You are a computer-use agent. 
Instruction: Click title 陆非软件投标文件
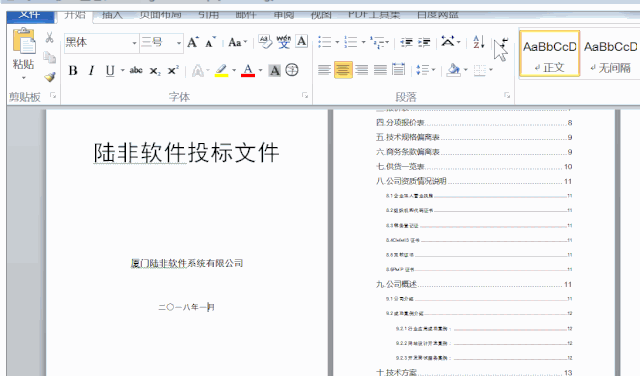pos(186,153)
